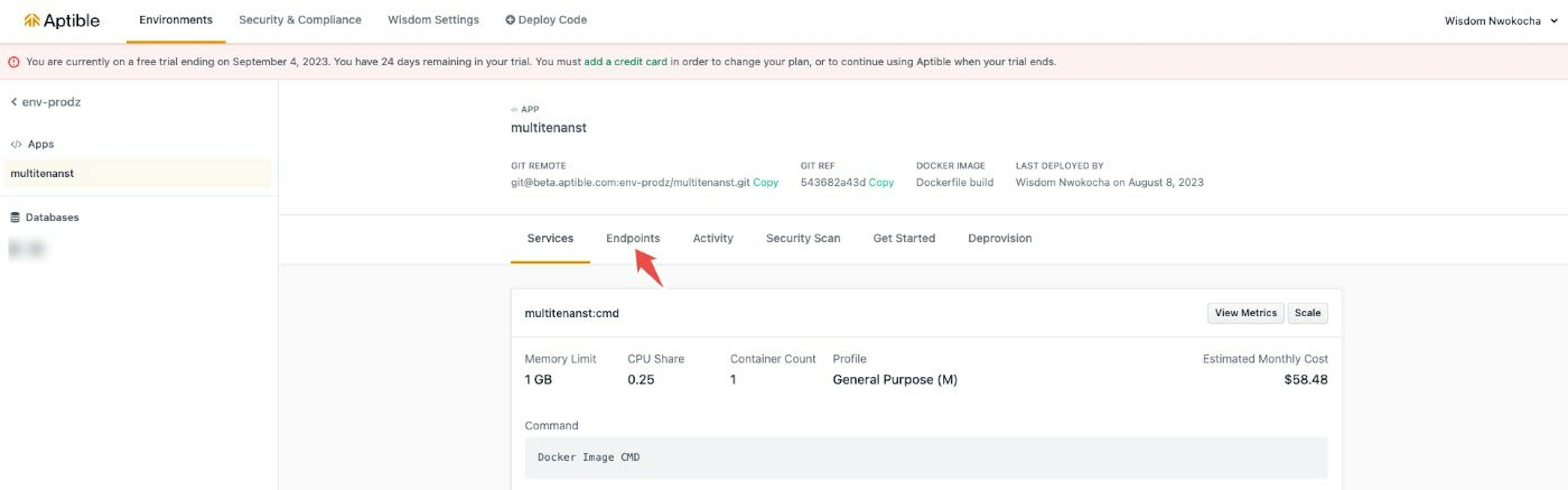Switch to the Activity tab
1568x490 pixels.
(x=712, y=237)
